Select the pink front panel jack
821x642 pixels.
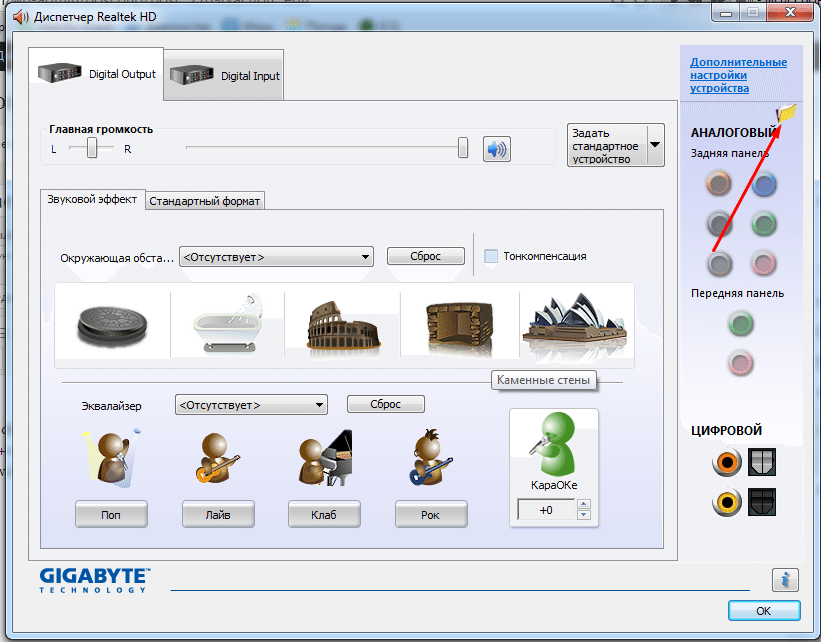point(740,363)
